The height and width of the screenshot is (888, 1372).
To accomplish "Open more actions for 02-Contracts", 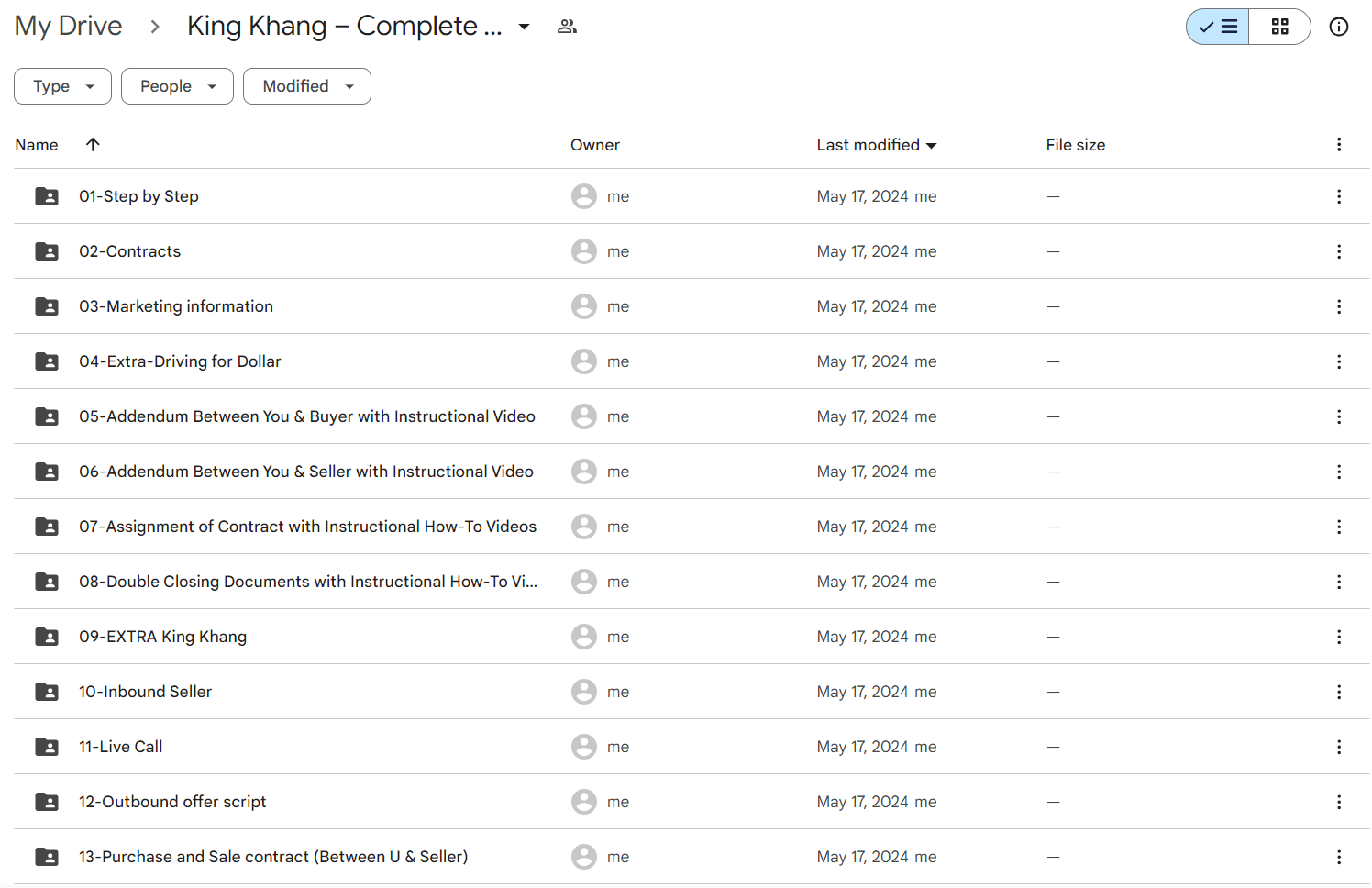I will tap(1339, 251).
